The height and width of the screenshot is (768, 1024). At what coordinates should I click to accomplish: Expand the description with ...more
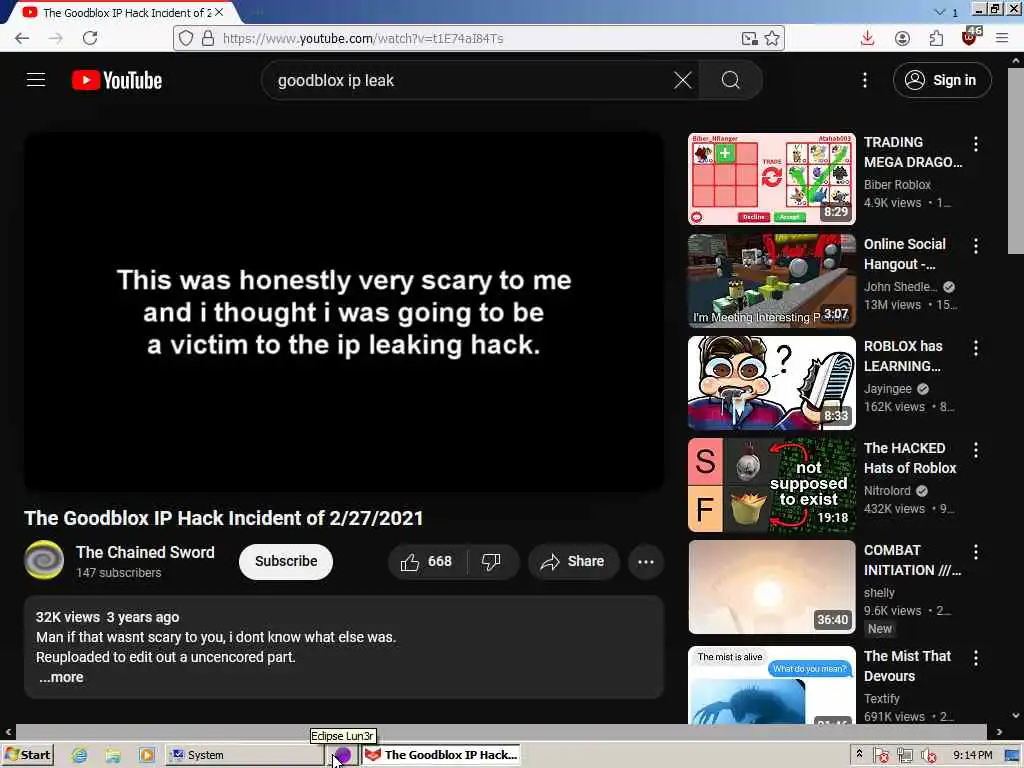pos(61,677)
